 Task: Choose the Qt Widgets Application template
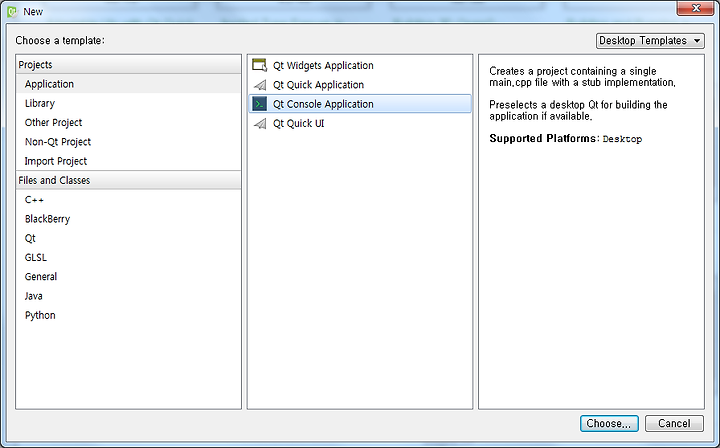360,65
